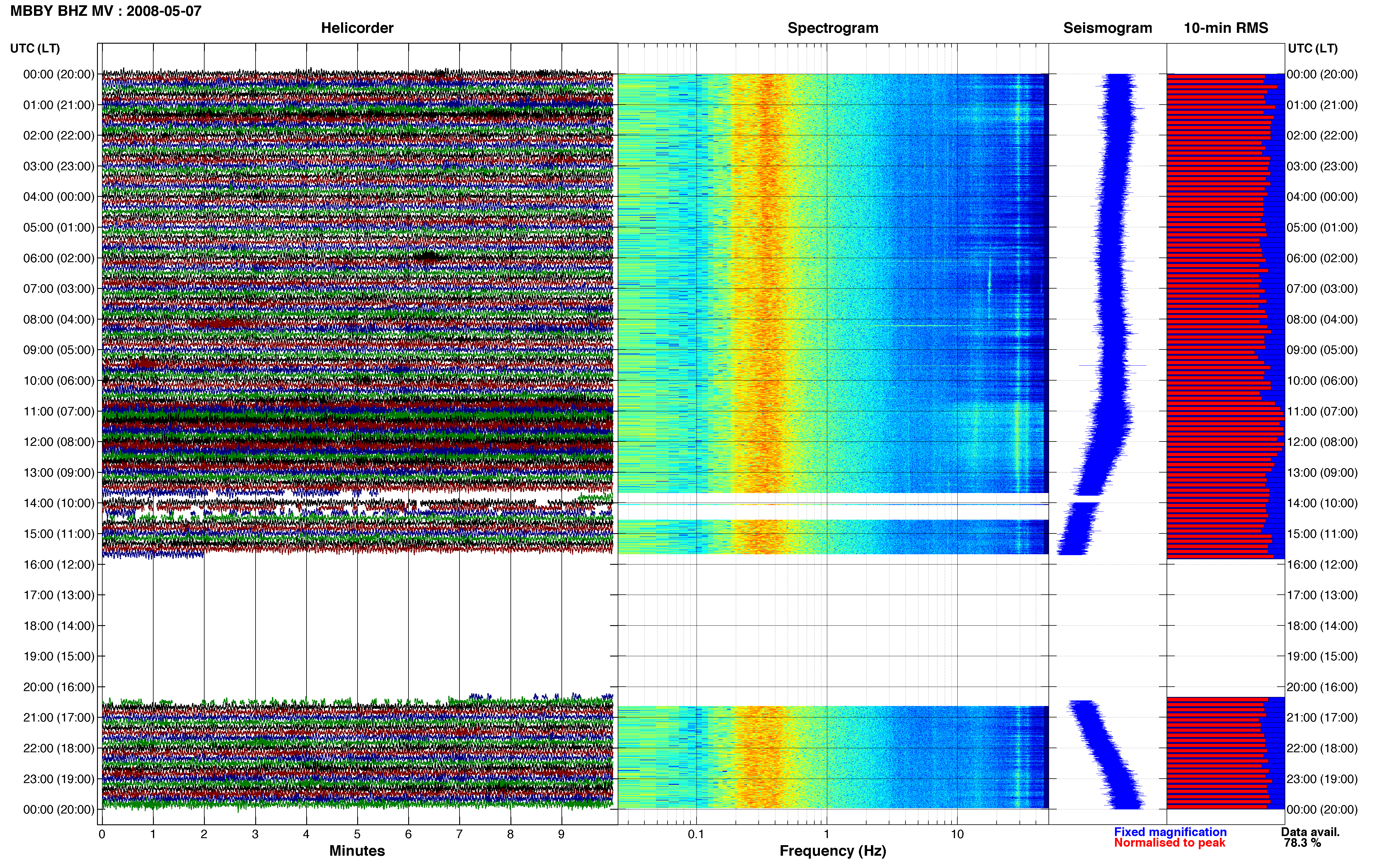The width and height of the screenshot is (1389, 868).
Task: Click left time label '05:00 (01:00)'
Action: (x=59, y=227)
